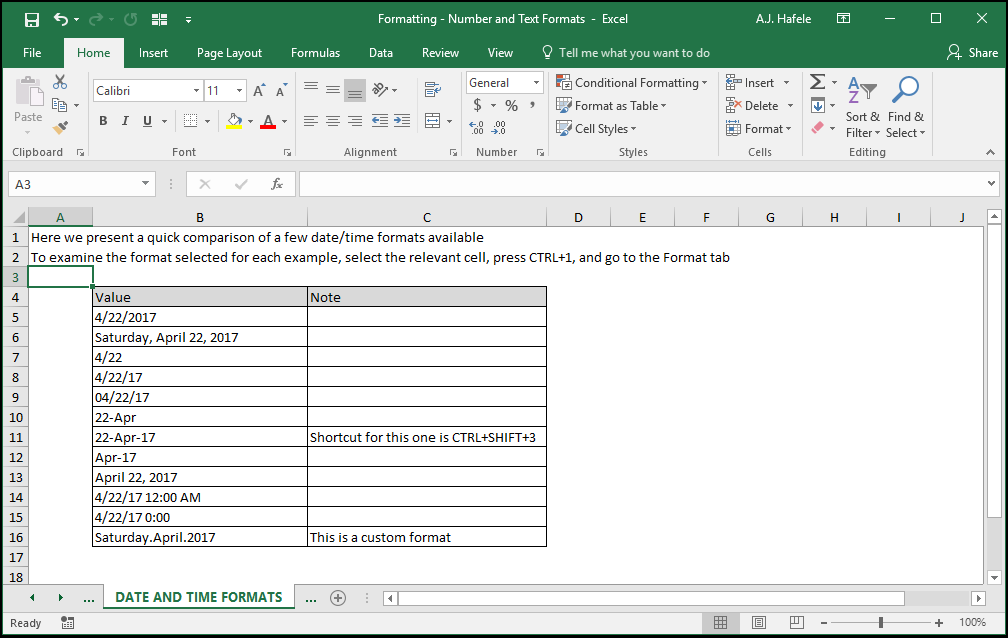This screenshot has width=1008, height=638.
Task: Click the Copy icon
Action: [x=60, y=105]
